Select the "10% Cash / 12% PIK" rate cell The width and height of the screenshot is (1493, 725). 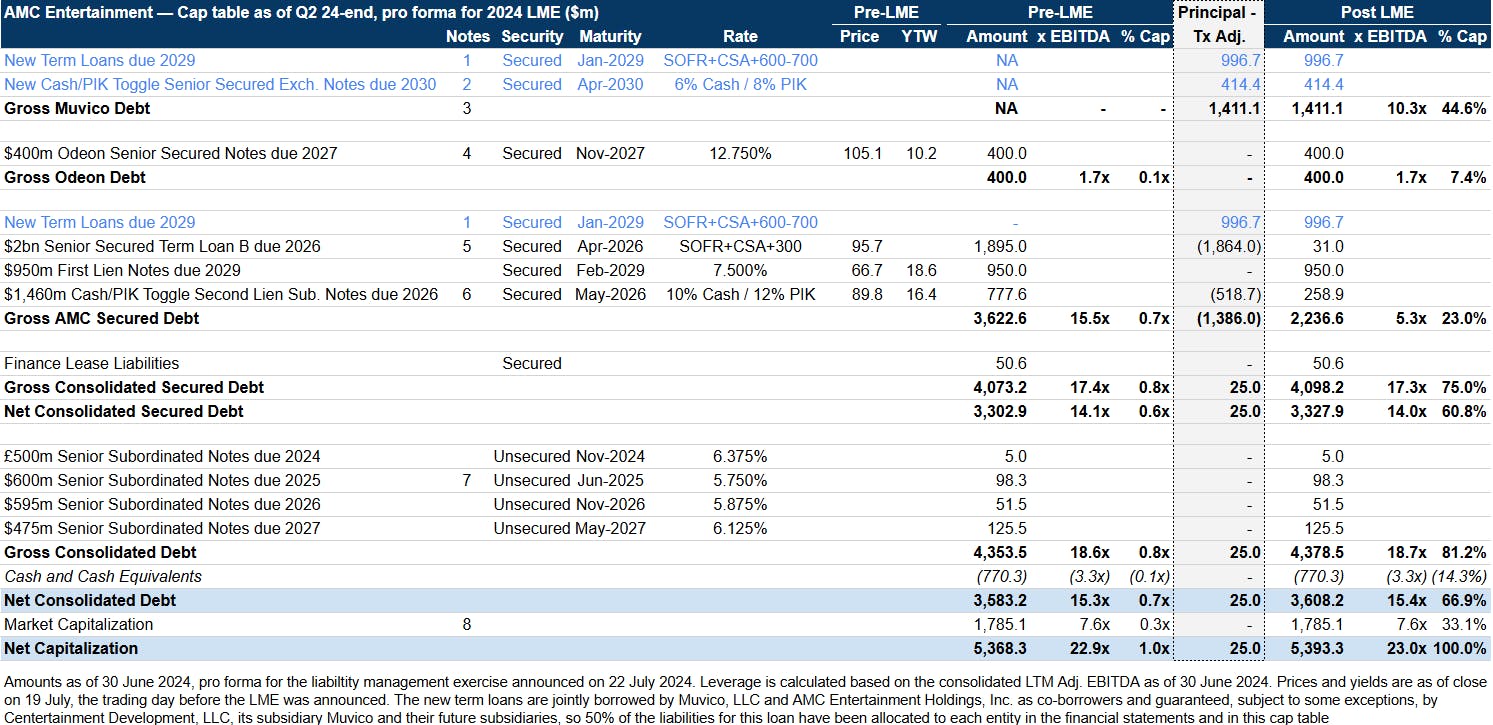pyautogui.click(x=740, y=294)
